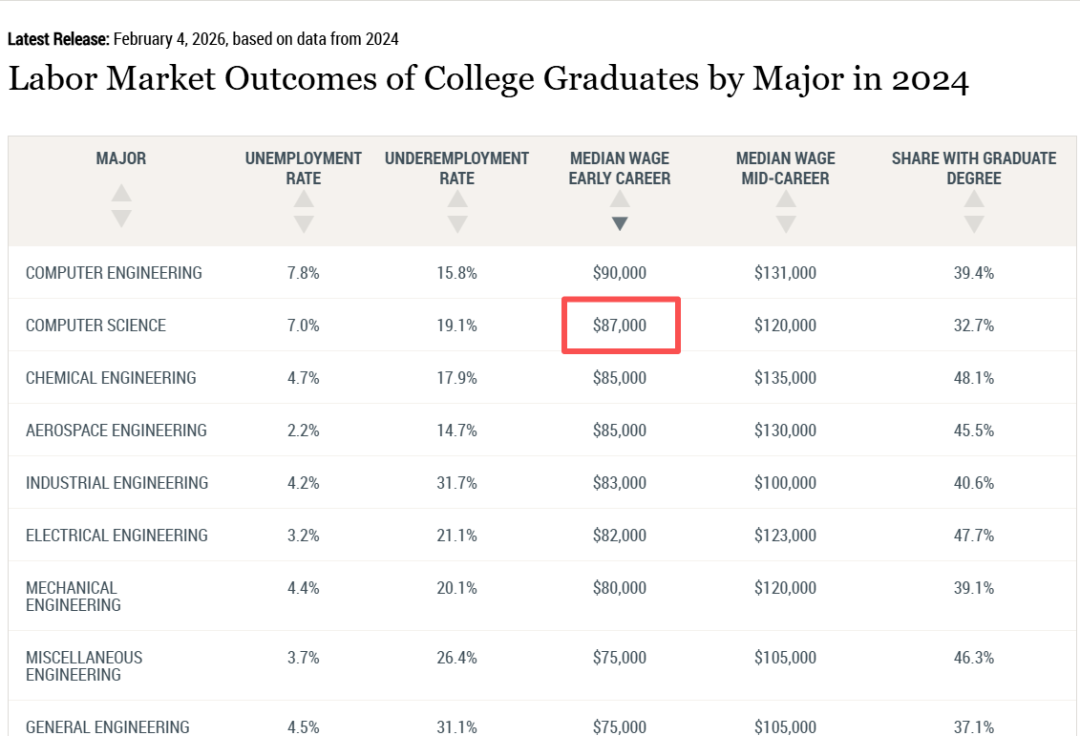Click descending sort arrow under Major column

121,217
